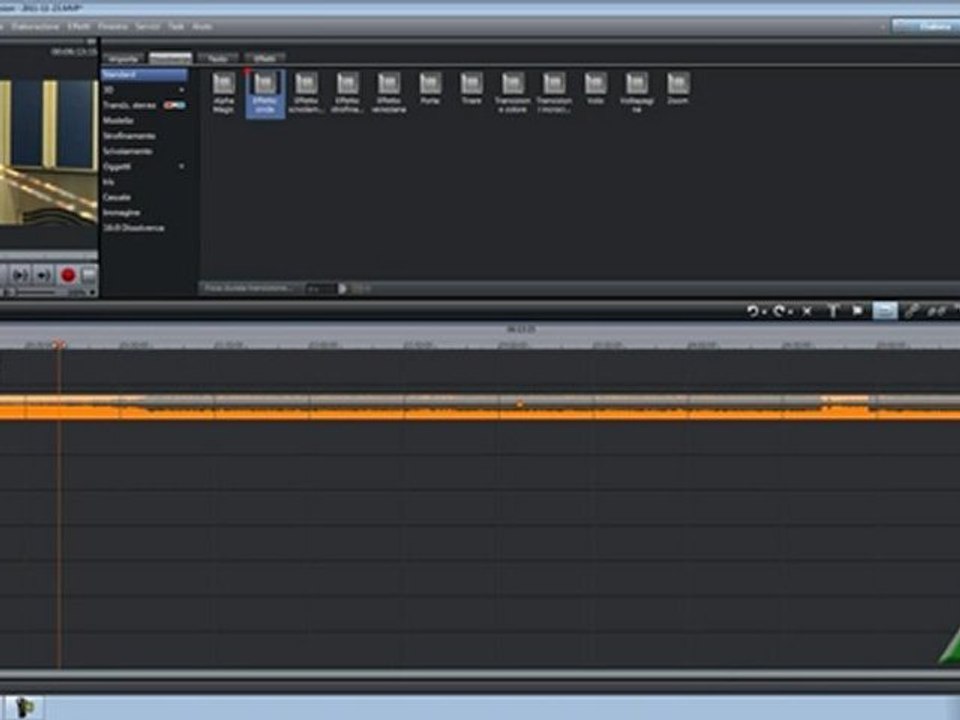Click the orange playhead marker on ruler

pos(58,345)
